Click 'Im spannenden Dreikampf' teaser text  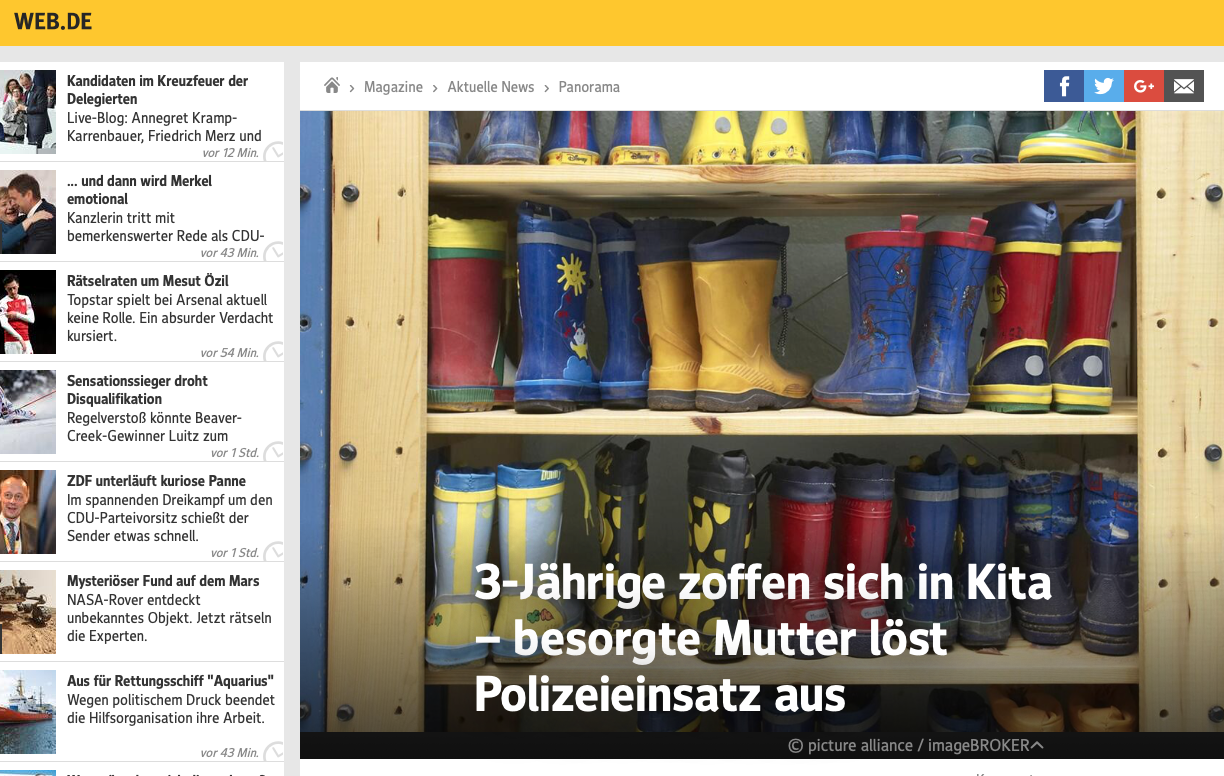[x=170, y=518]
